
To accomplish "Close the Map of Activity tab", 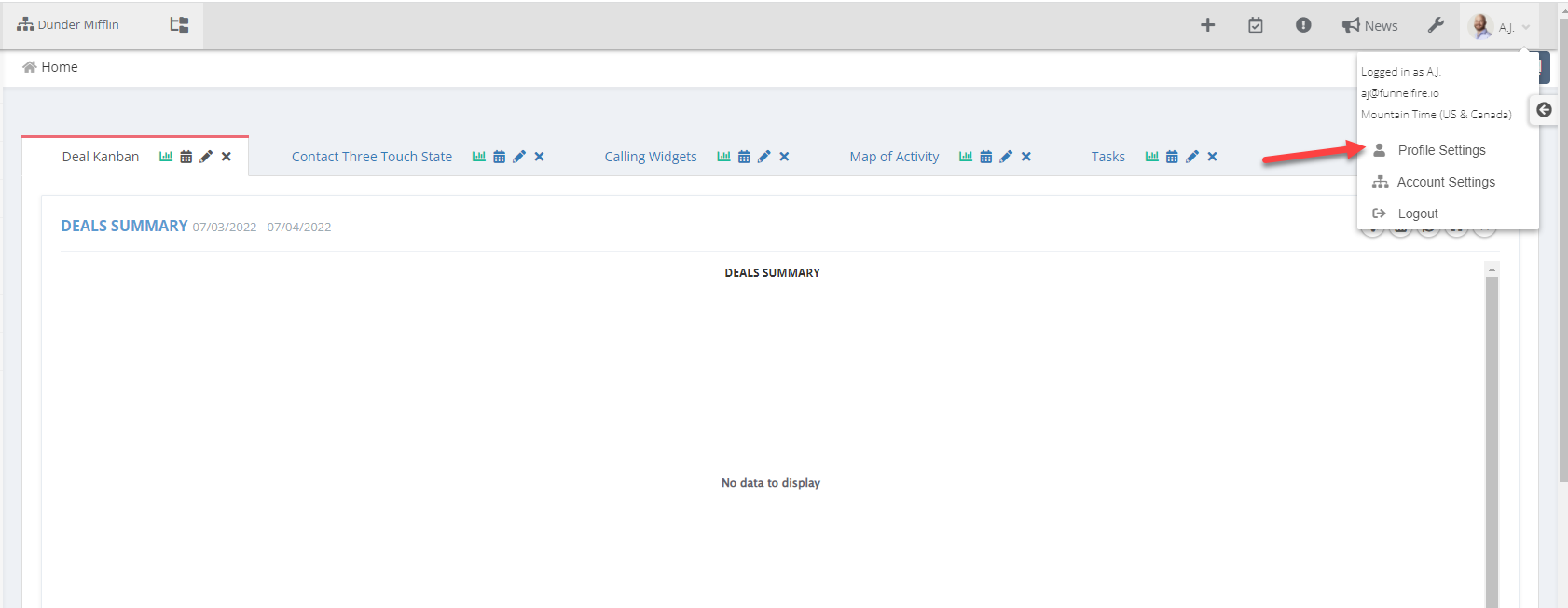I will [x=1026, y=157].
